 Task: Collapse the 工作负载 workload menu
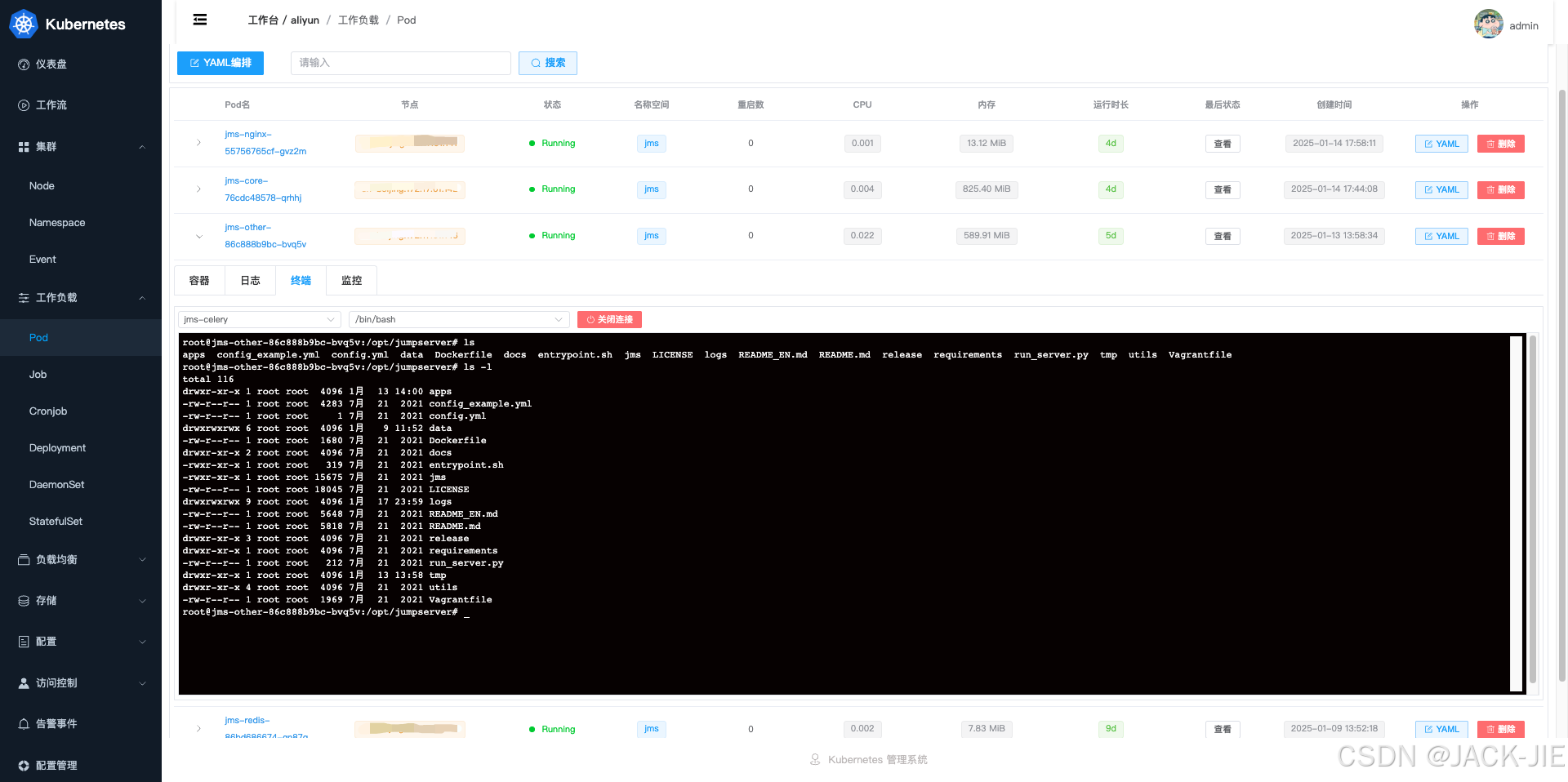click(x=81, y=297)
